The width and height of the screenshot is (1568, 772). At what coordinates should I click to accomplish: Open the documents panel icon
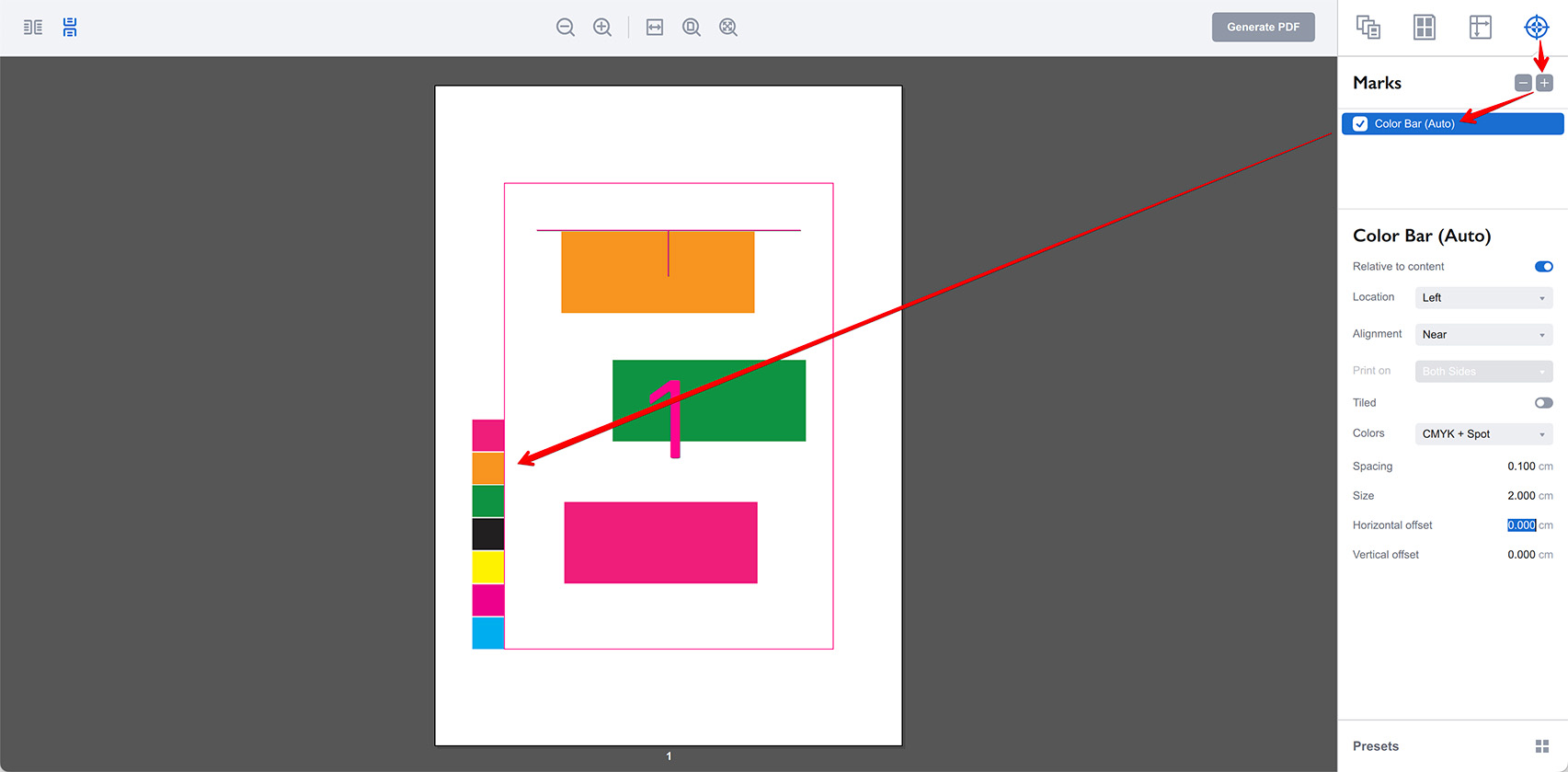1368,28
